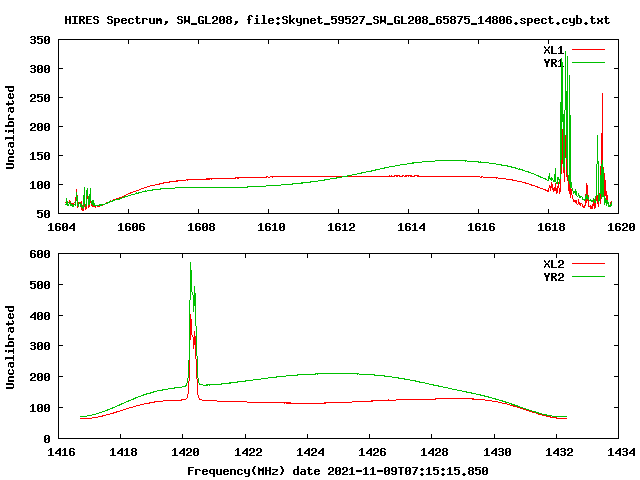
Task: Click the 1420 x-axis tick label
Action: 186,452
